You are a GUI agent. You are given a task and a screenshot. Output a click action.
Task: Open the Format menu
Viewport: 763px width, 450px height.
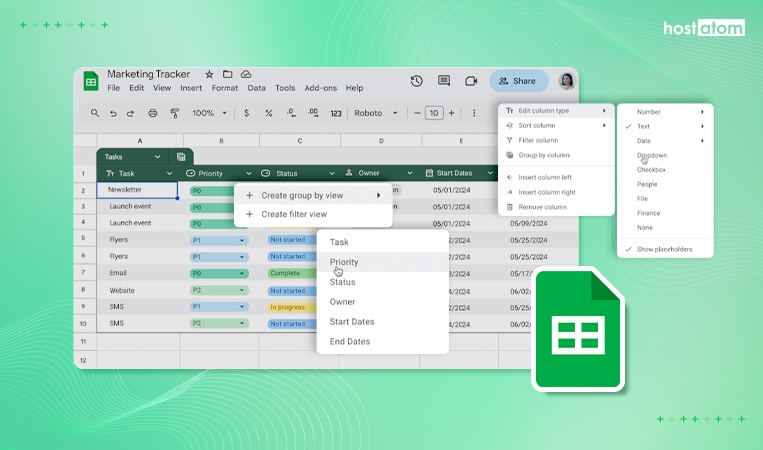click(x=225, y=88)
